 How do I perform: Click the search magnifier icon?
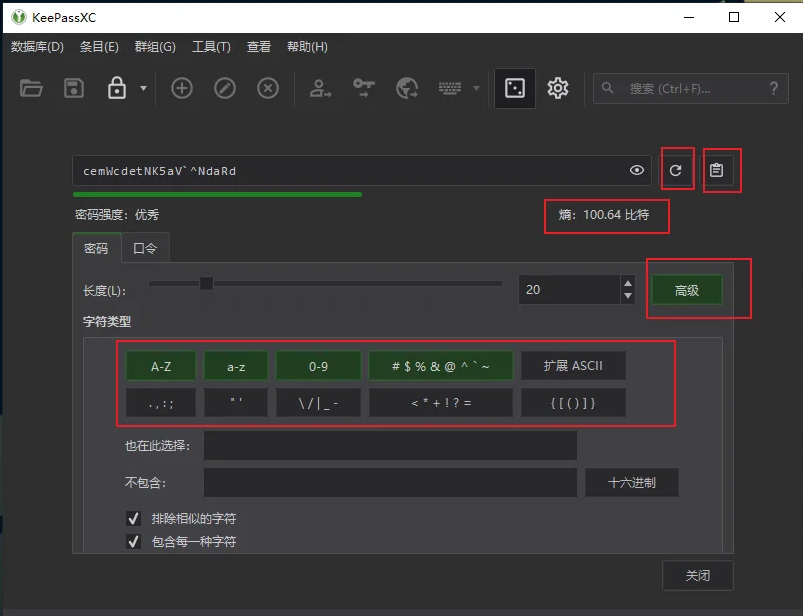point(608,88)
